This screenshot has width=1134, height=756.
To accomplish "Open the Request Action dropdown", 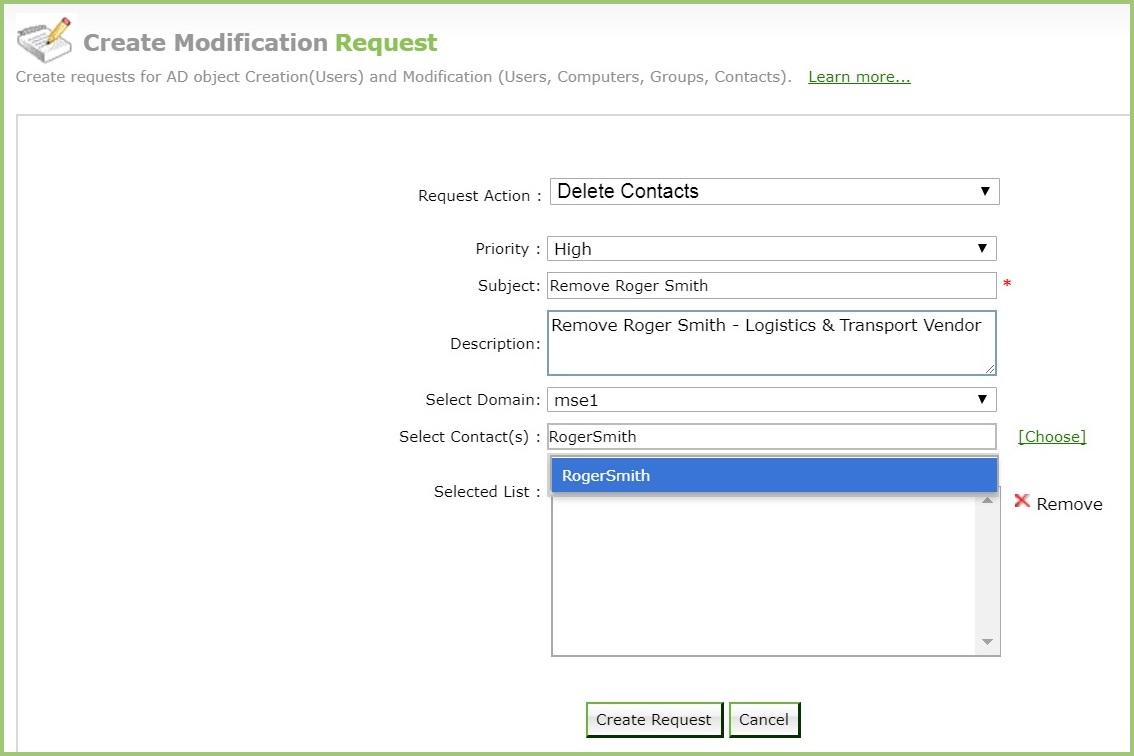I will pos(774,192).
